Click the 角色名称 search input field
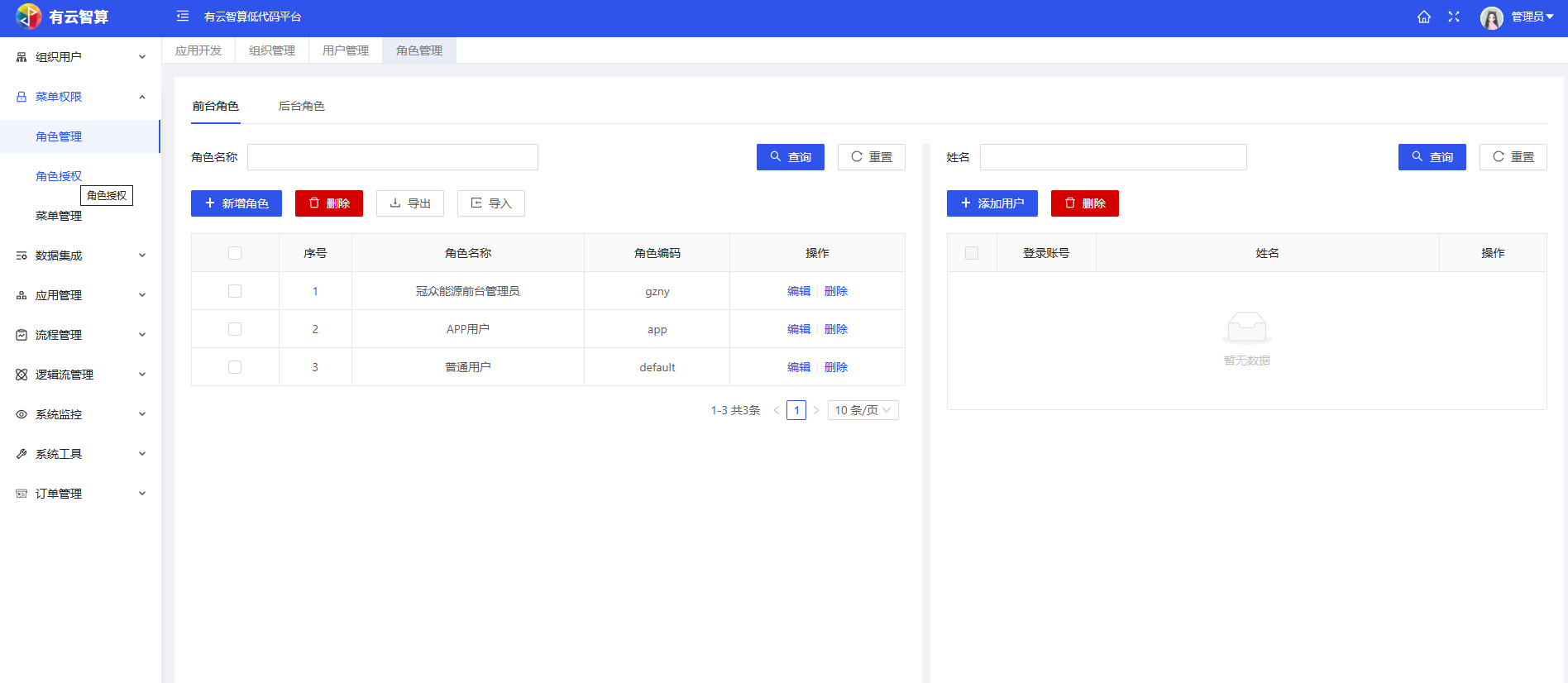The height and width of the screenshot is (683, 1568). pyautogui.click(x=393, y=157)
